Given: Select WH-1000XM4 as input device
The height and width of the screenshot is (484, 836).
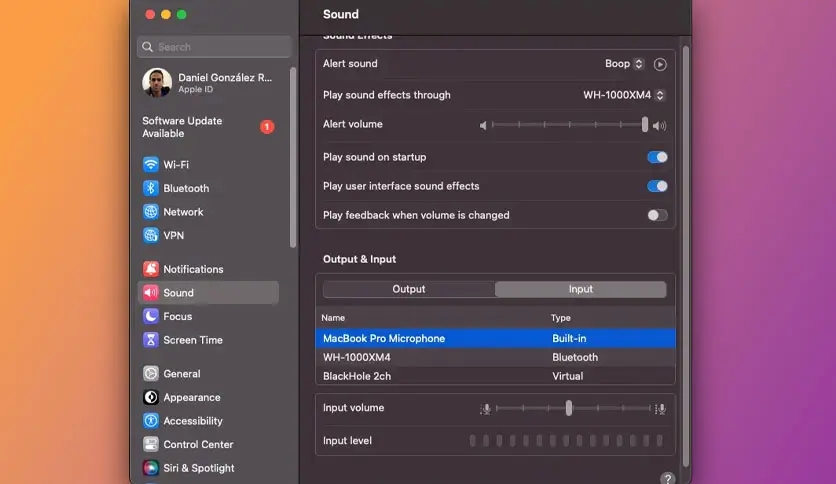Looking at the screenshot, I should pyautogui.click(x=495, y=357).
